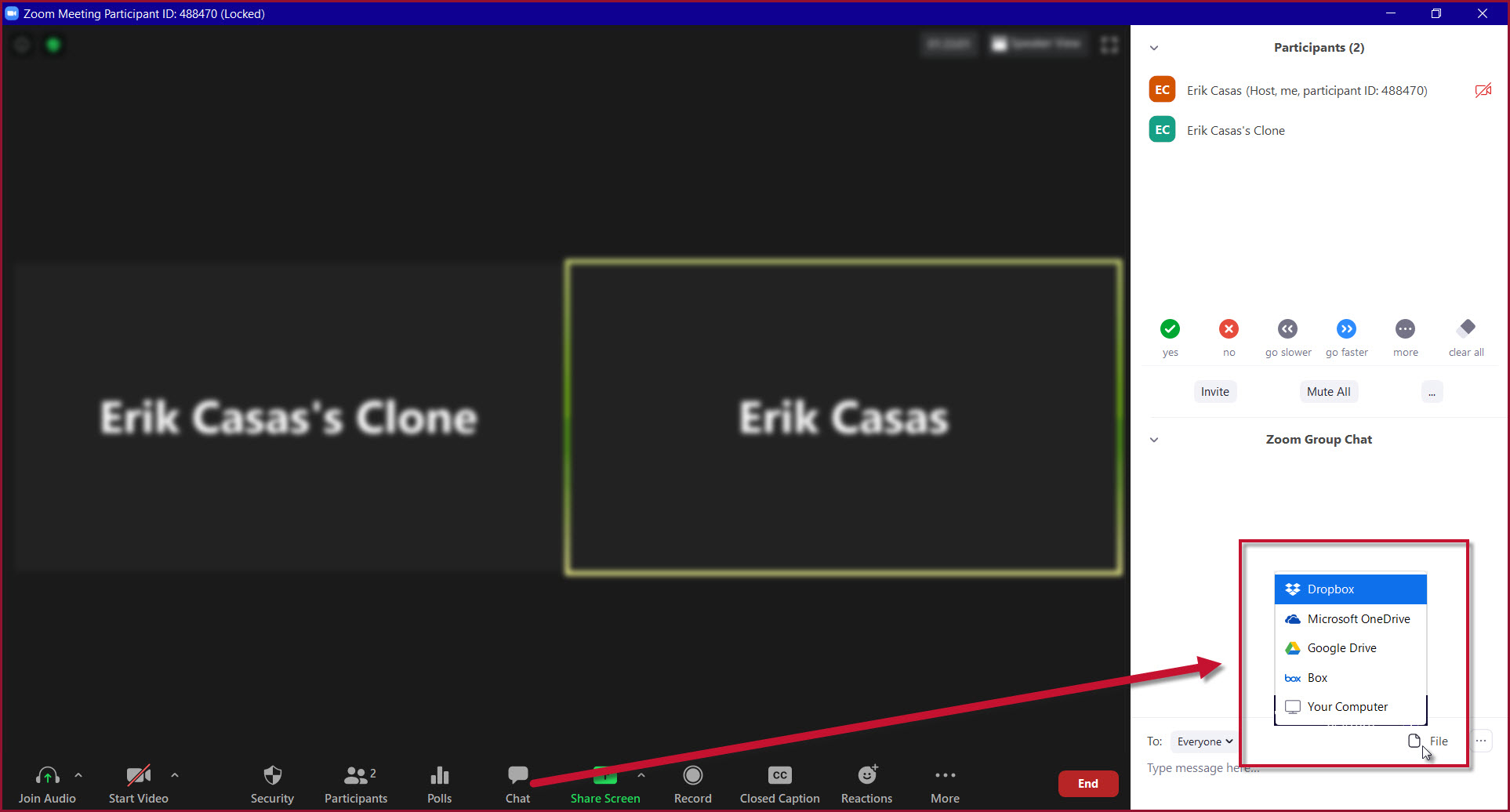Select Dropbox from the file menu
The image size is (1510, 812).
(x=1350, y=589)
